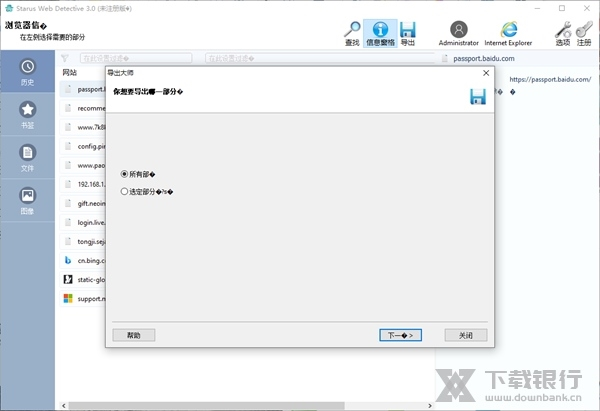Open the https://passport.baidu.com/ link

point(550,79)
